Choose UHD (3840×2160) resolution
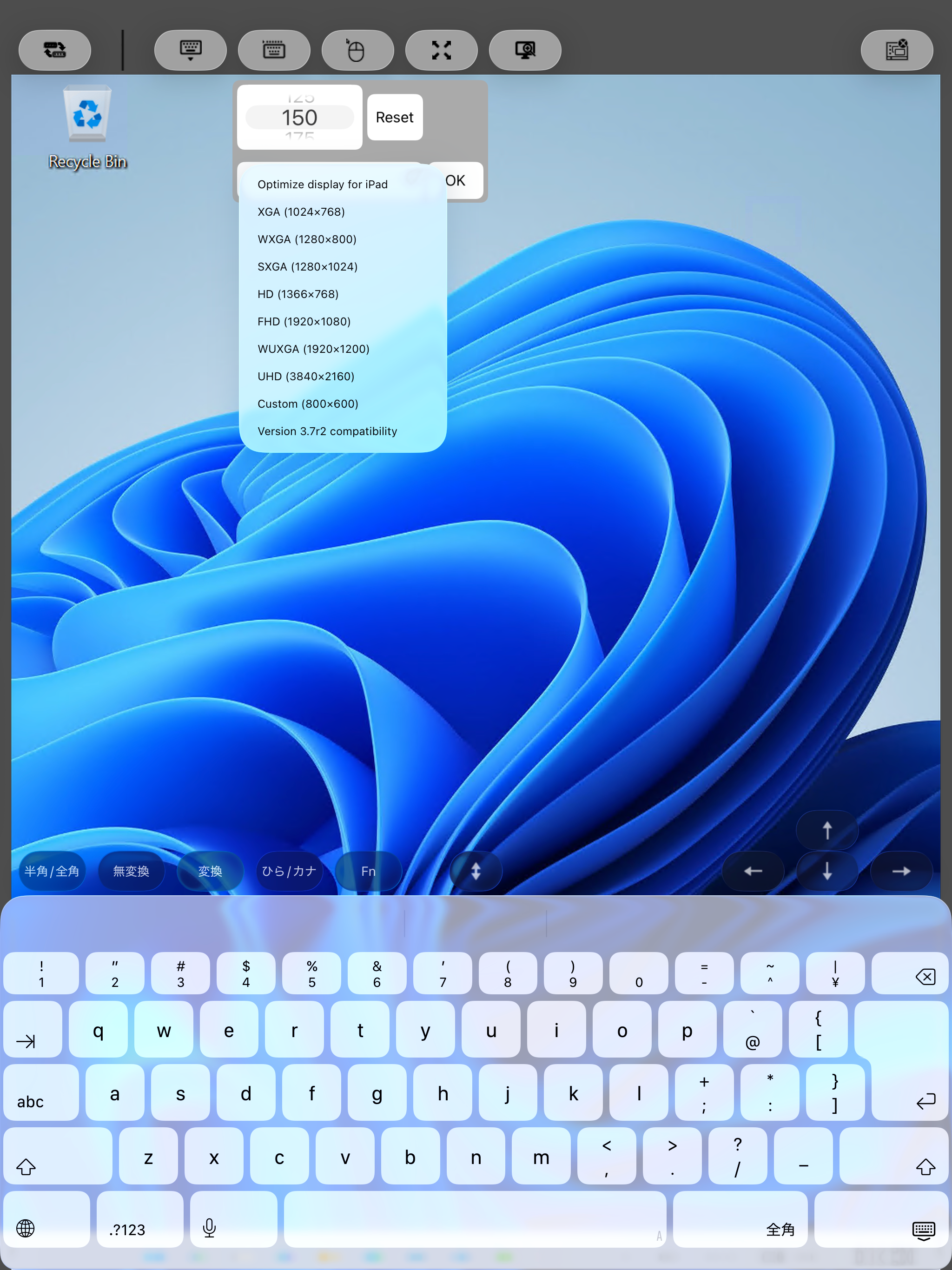 point(343,377)
